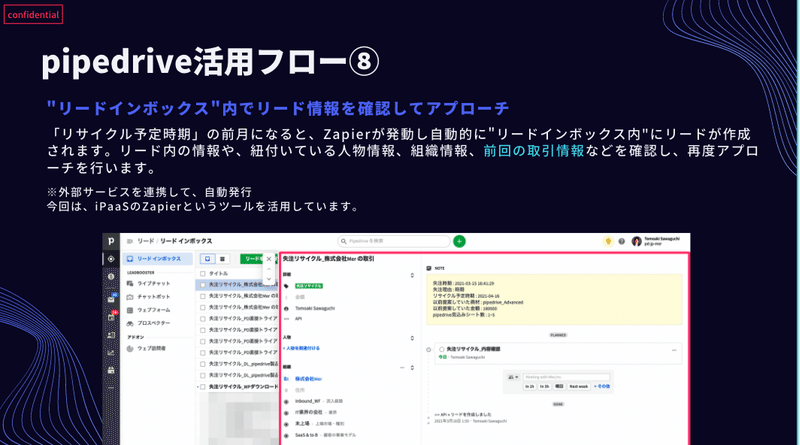Click the search magnifier icon
800x445 pixels.
[x=344, y=241]
